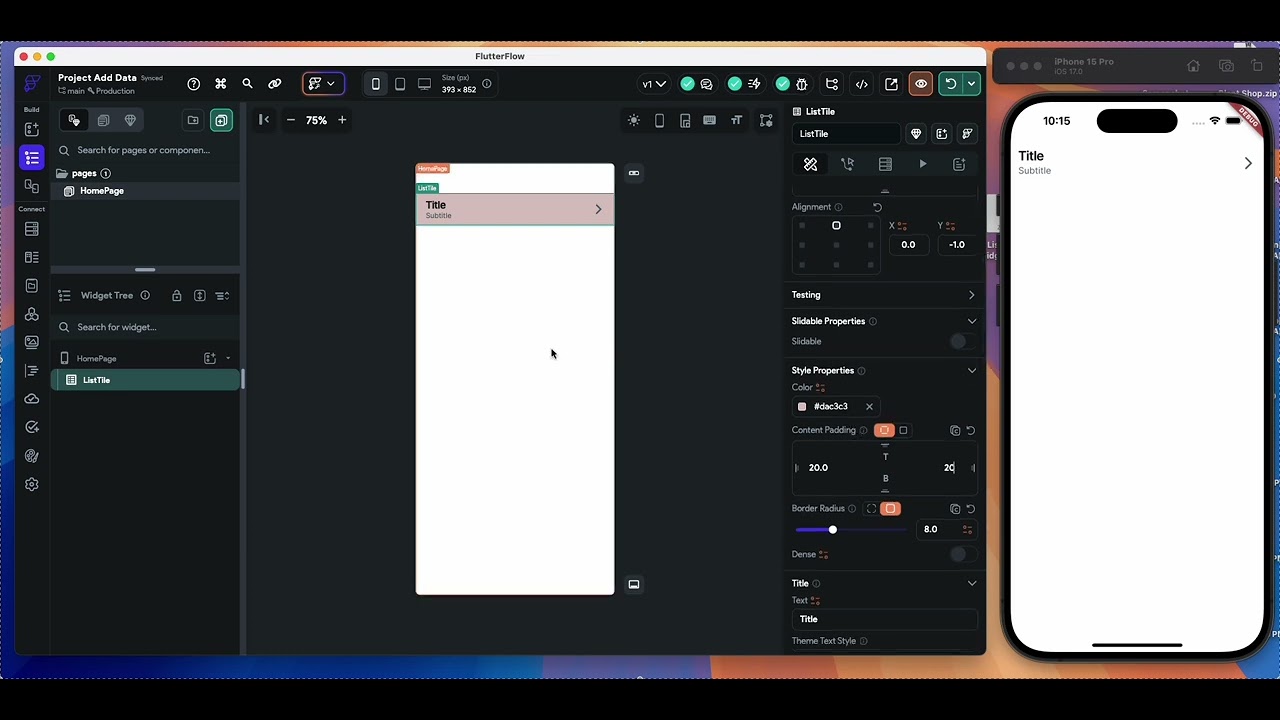Open the branching icon in top bar

click(832, 84)
